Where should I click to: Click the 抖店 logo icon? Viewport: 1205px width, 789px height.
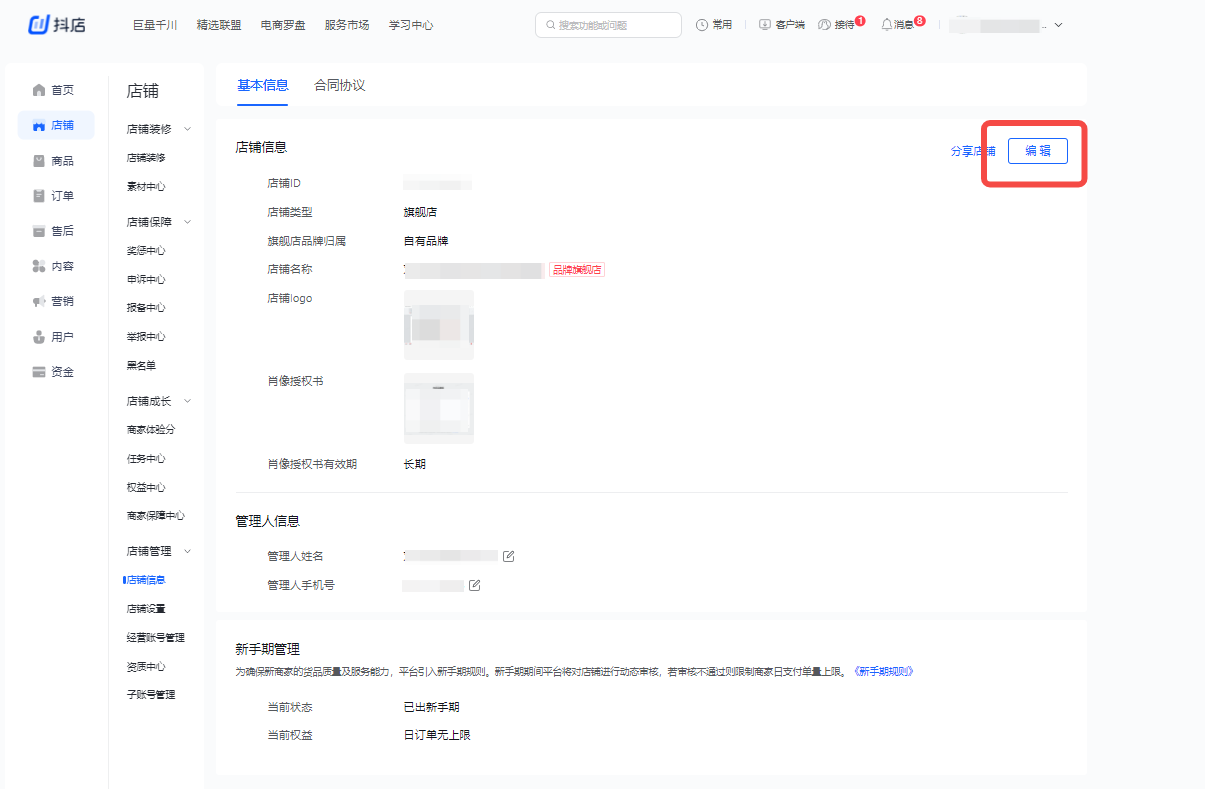click(x=39, y=25)
